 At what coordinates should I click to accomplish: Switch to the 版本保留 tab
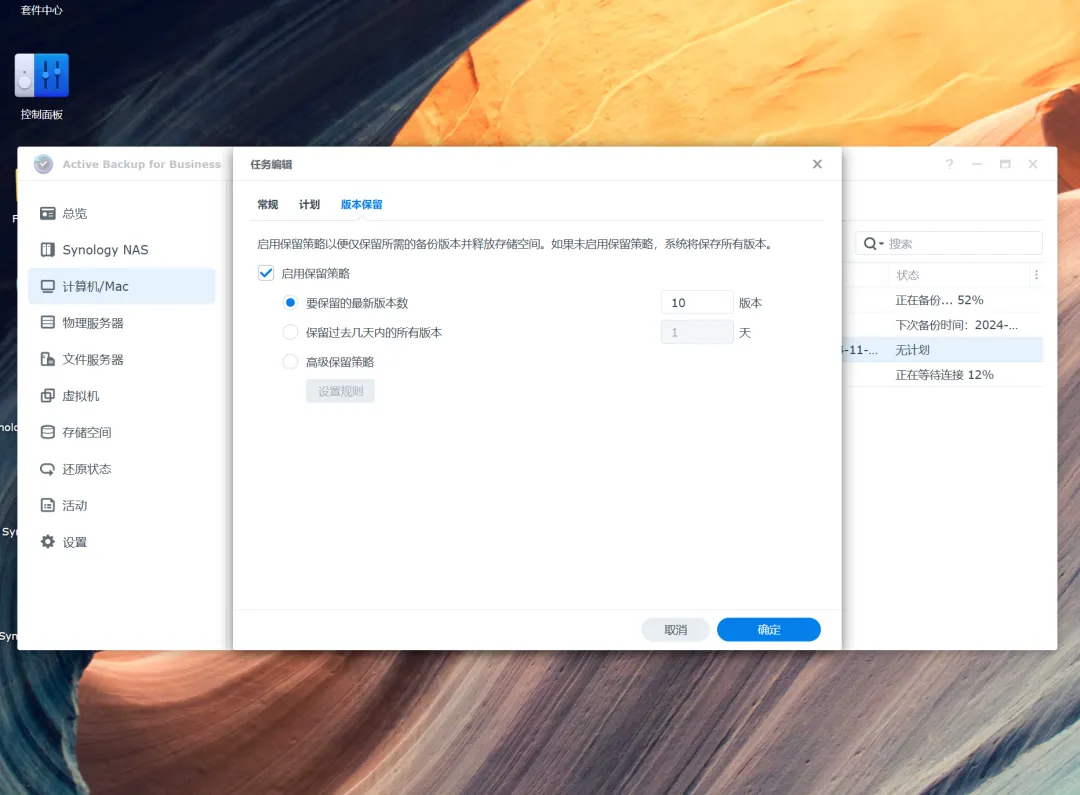[x=361, y=204]
